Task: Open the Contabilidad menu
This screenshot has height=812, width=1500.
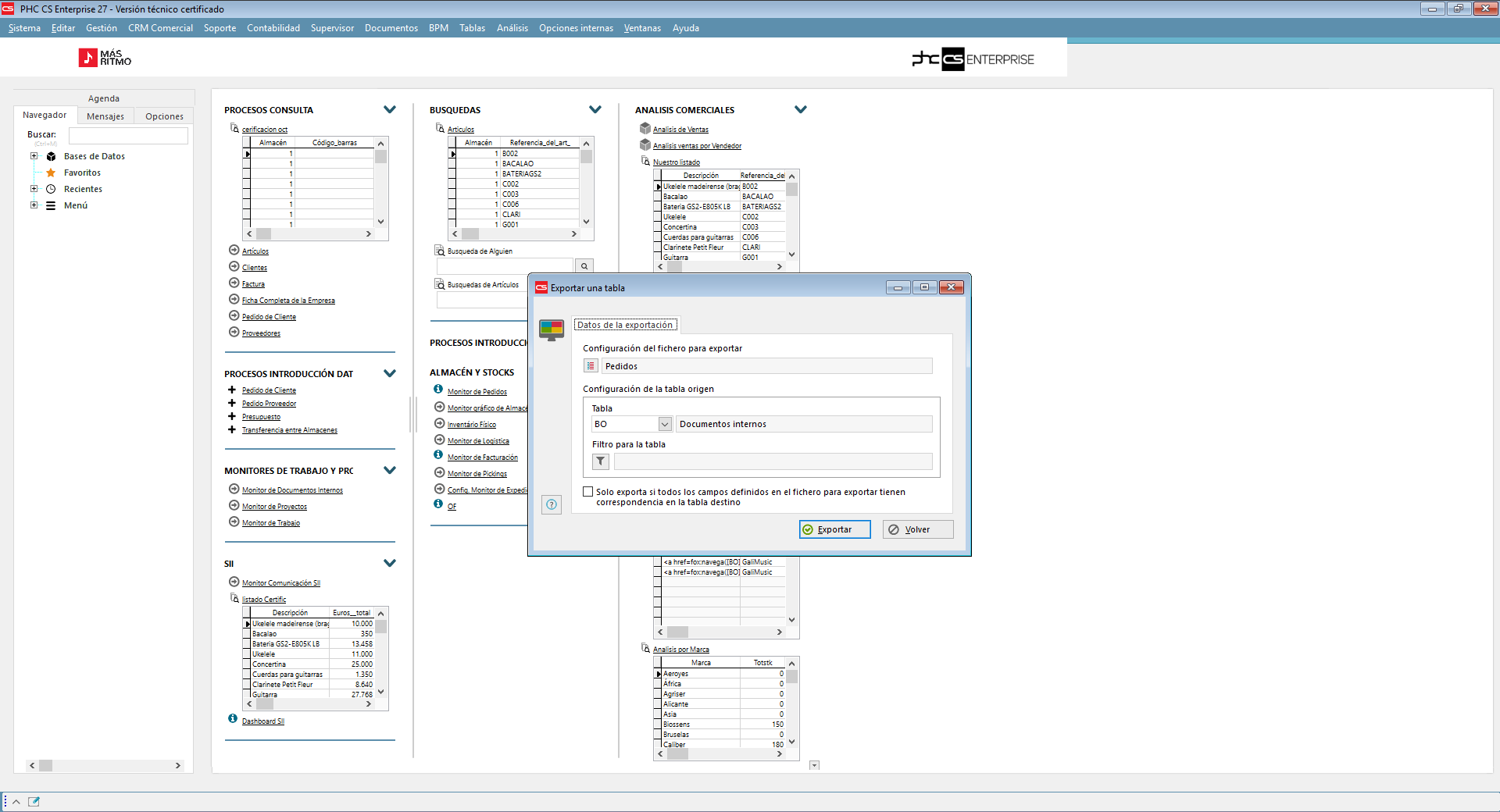Action: point(273,28)
